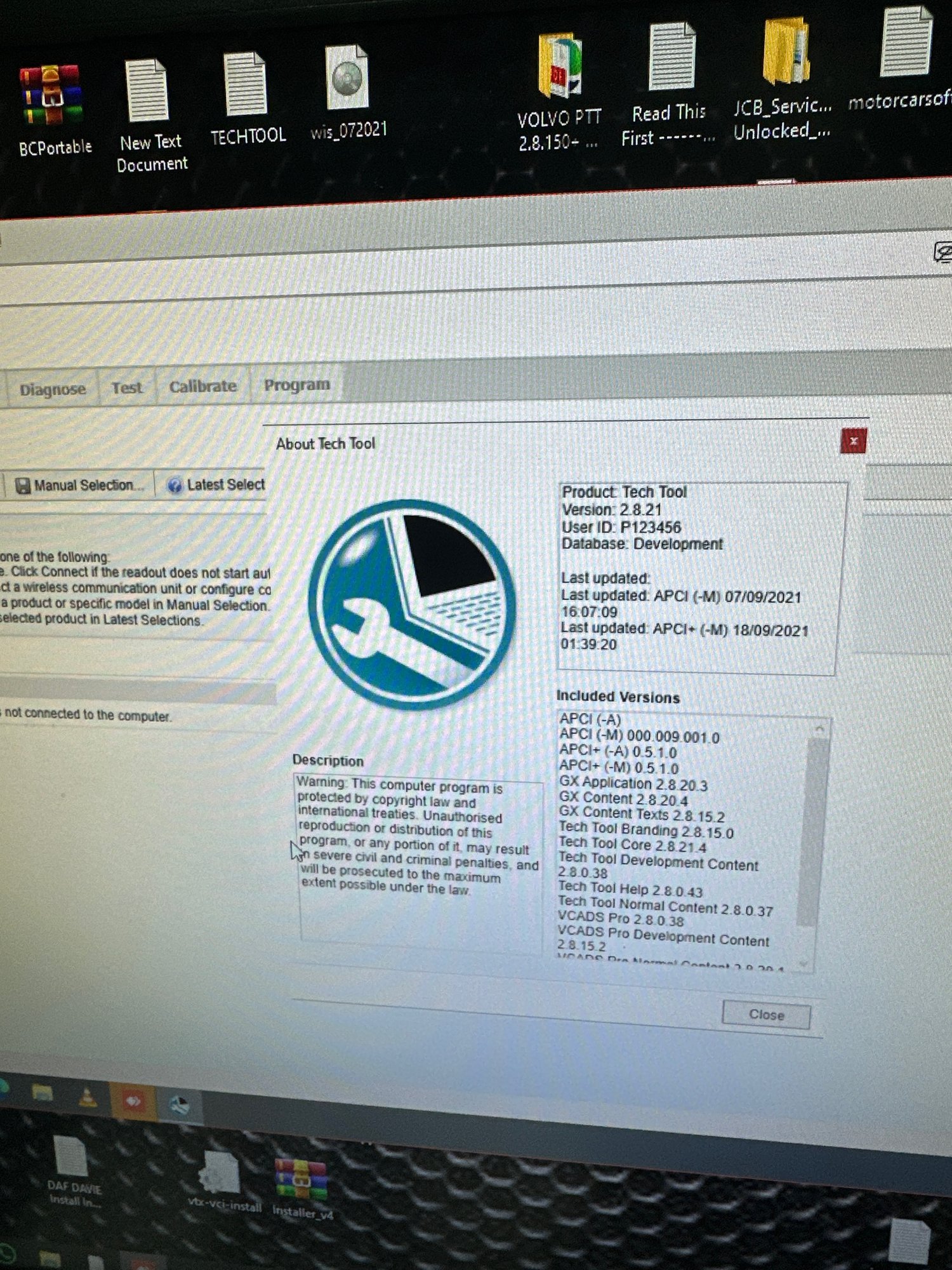Close About Tech Tool with the red X
This screenshot has width=952, height=1270.
pos(854,441)
